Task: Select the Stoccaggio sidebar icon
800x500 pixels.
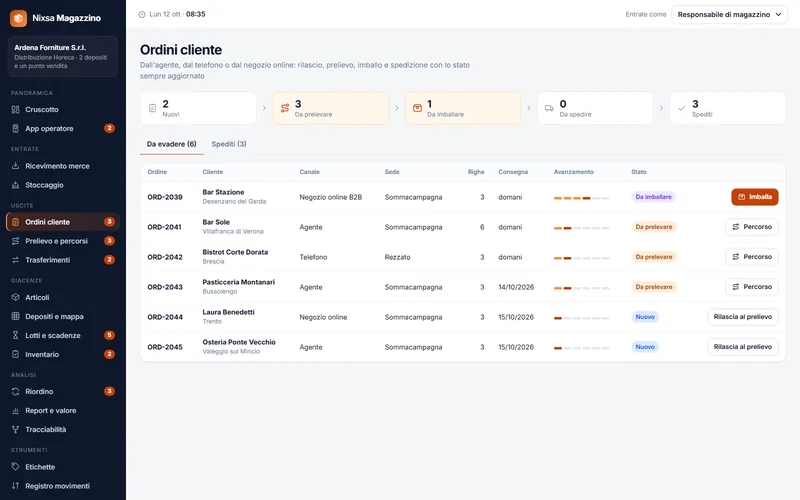Action: point(15,185)
